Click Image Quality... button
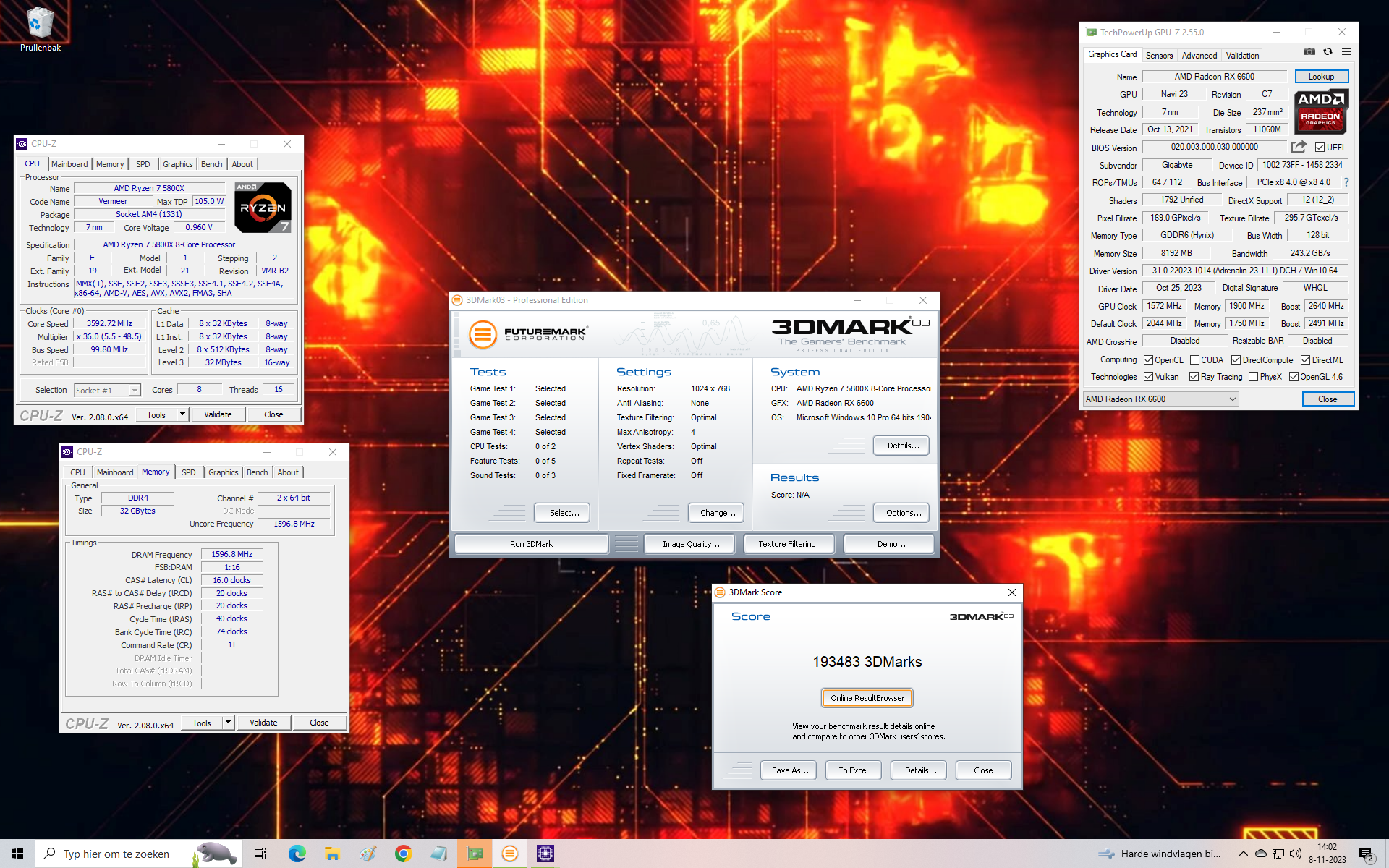Screen dimensions: 1389x868 point(690,544)
